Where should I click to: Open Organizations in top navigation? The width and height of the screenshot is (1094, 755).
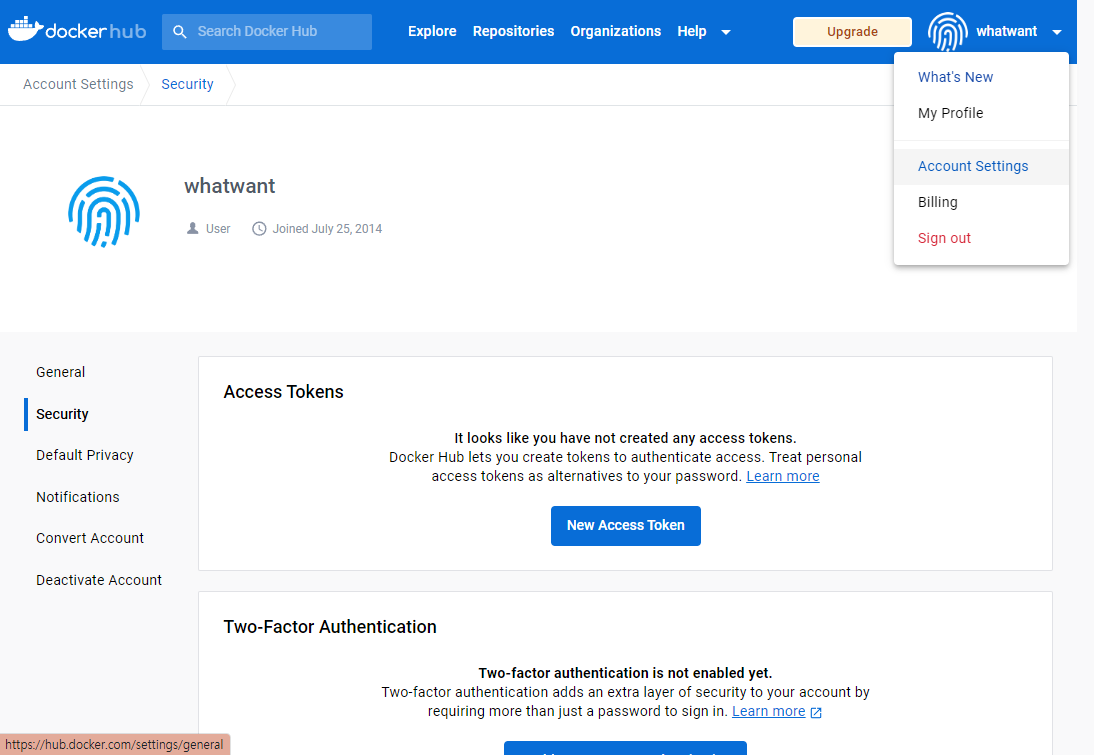615,31
